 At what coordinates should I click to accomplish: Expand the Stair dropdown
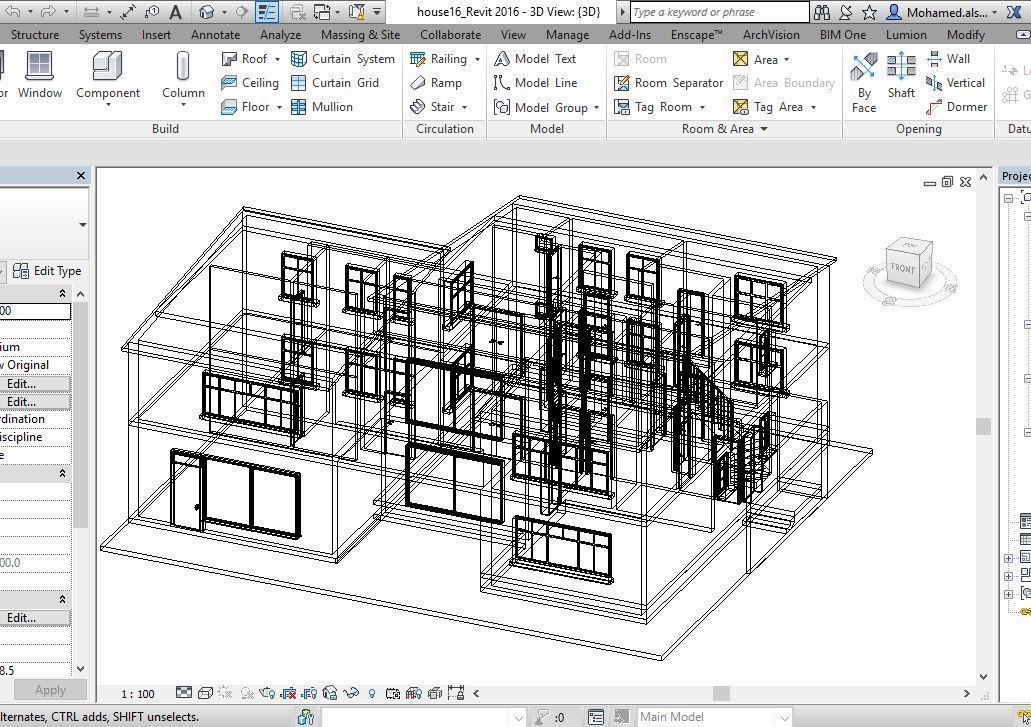[x=464, y=106]
